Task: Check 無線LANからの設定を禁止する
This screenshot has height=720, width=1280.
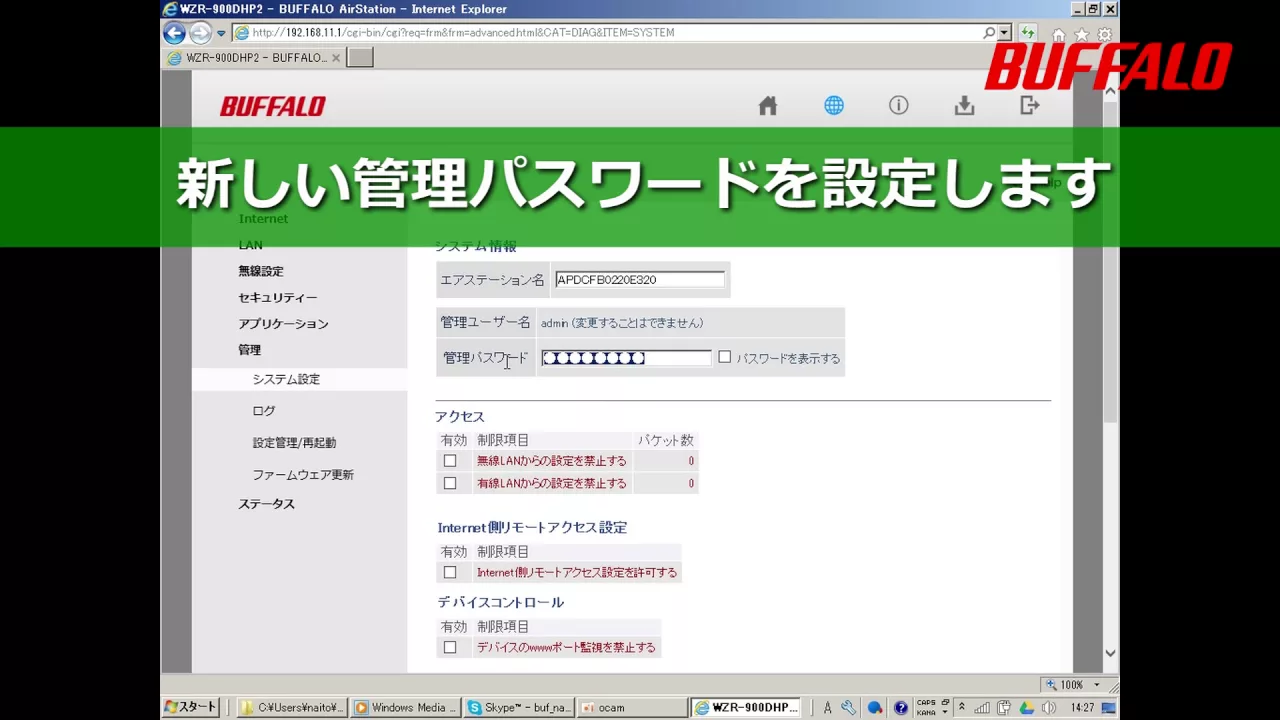Action: 450,461
